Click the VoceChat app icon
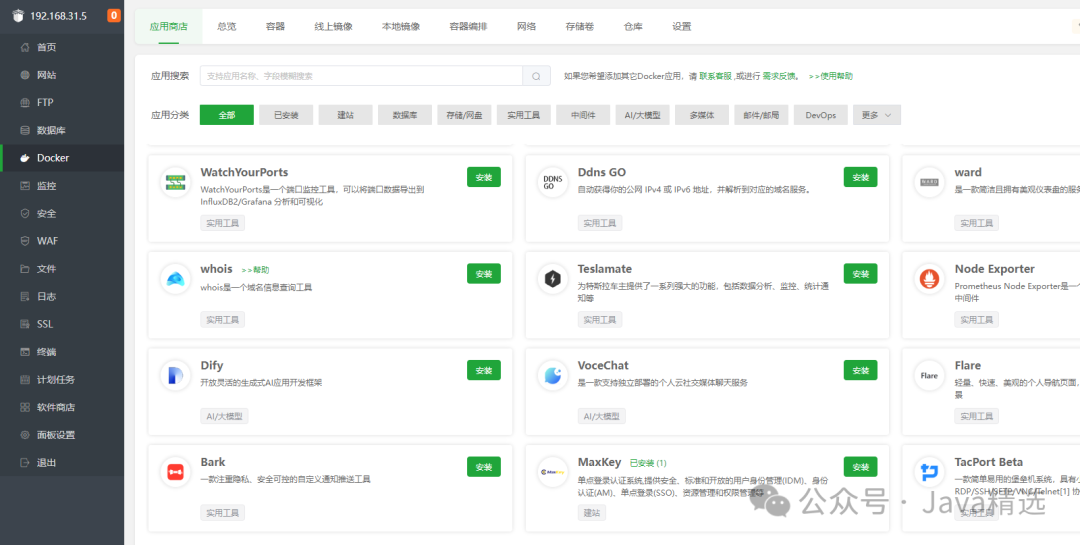Image resolution: width=1080 pixels, height=545 pixels. tap(552, 376)
